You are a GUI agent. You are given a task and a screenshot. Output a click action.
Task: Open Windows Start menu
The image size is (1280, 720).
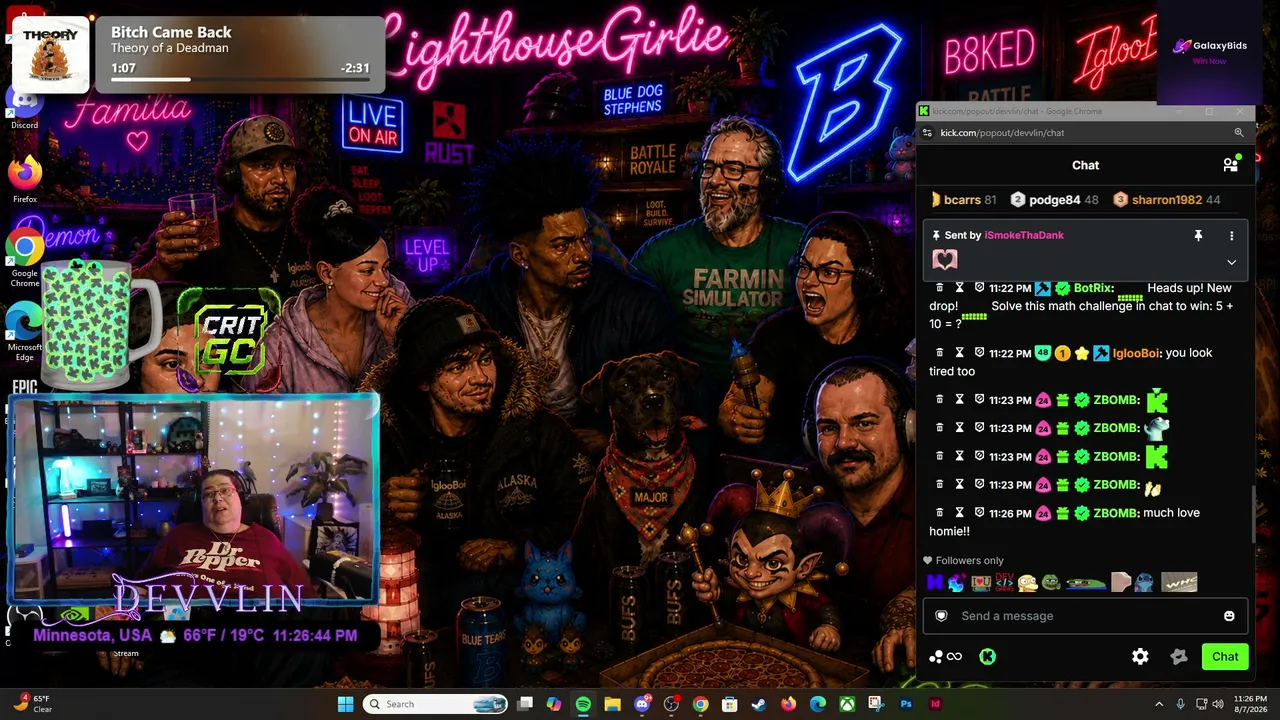tap(345, 704)
